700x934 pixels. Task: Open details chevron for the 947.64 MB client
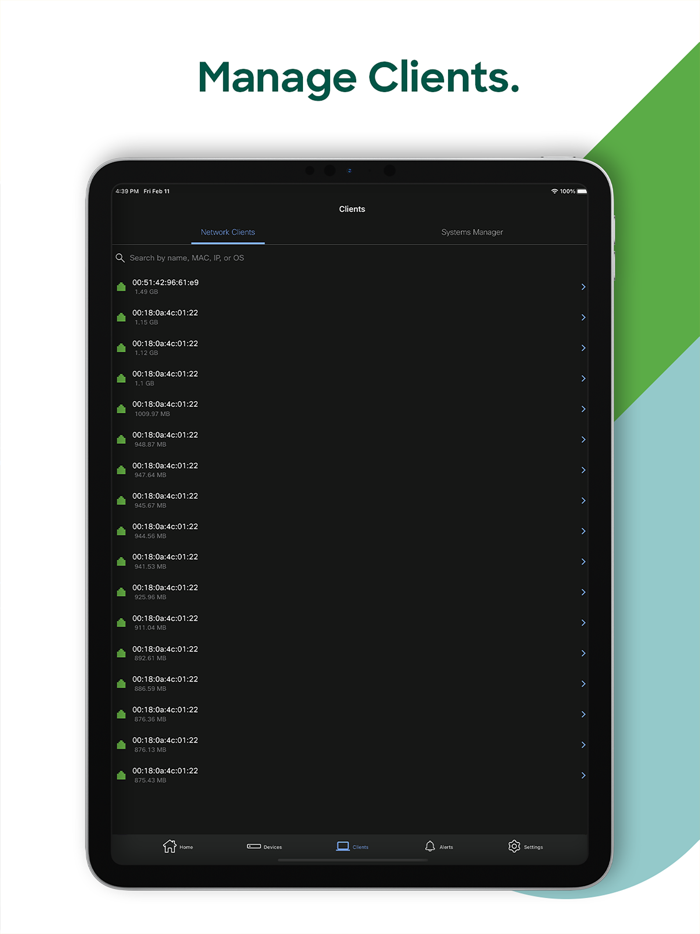point(583,470)
